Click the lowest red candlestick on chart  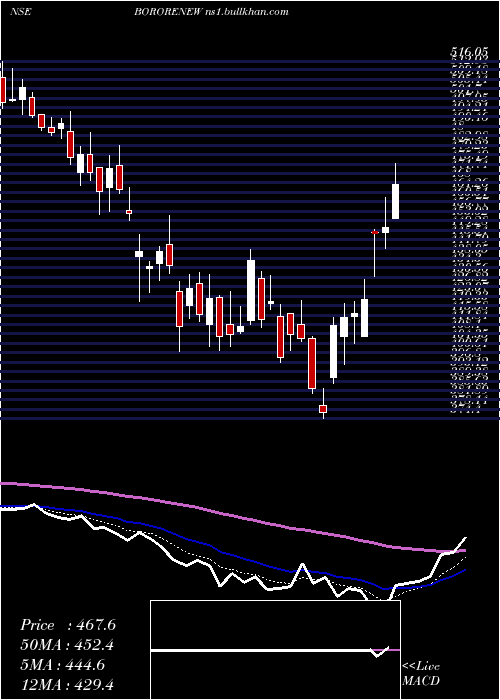[x=323, y=408]
